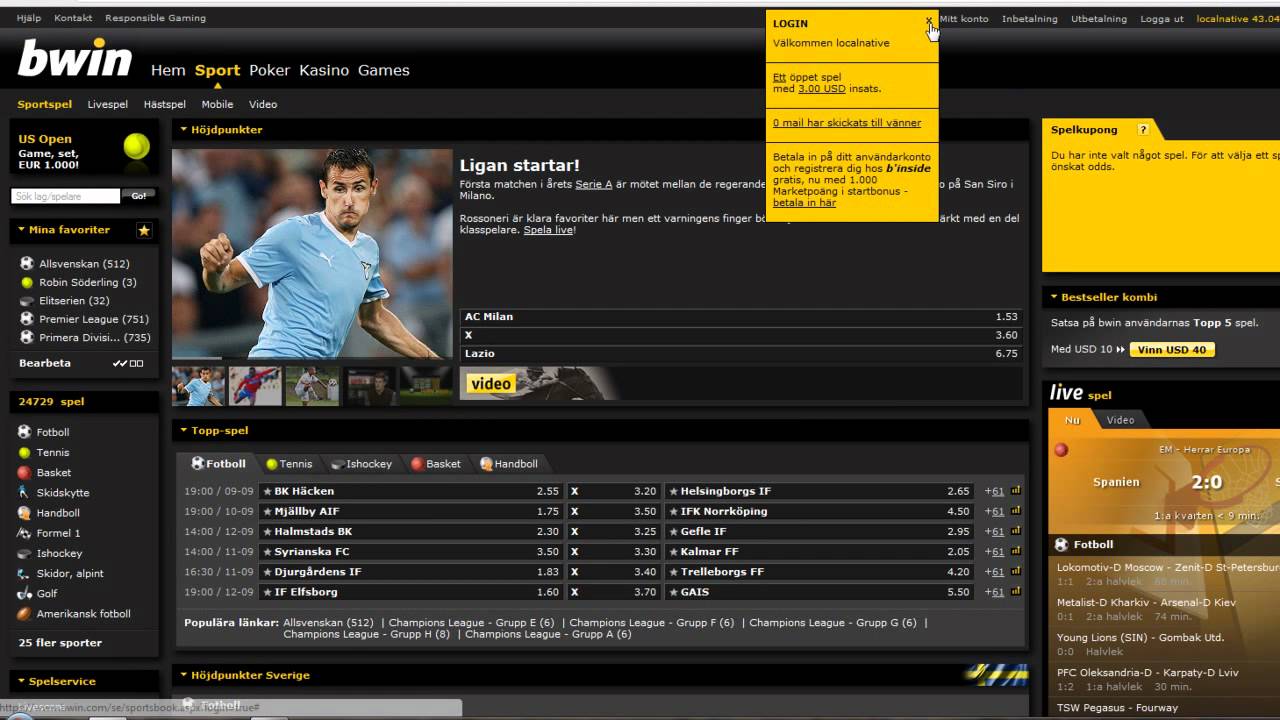Toggle the Bearbeta view mode icons
Image resolution: width=1280 pixels, height=720 pixels.
click(x=128, y=363)
